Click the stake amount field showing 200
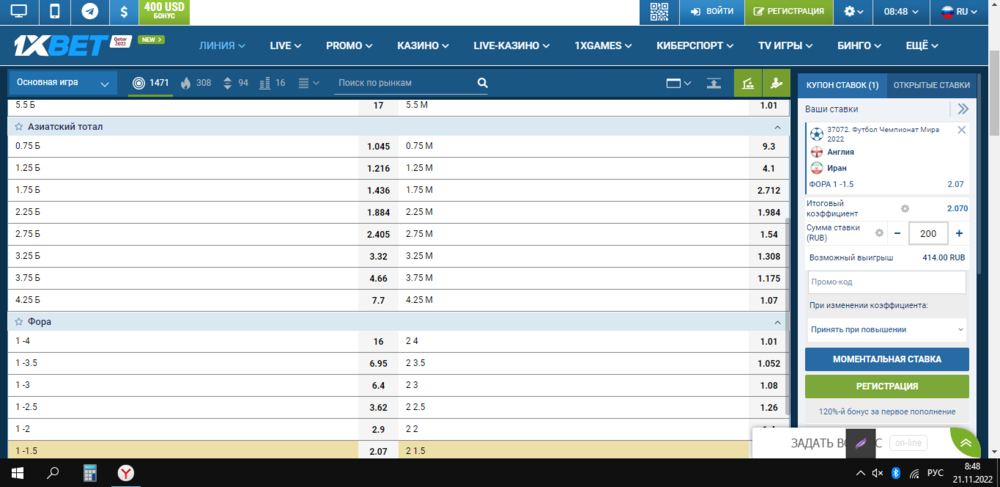This screenshot has width=1000, height=487. (928, 234)
